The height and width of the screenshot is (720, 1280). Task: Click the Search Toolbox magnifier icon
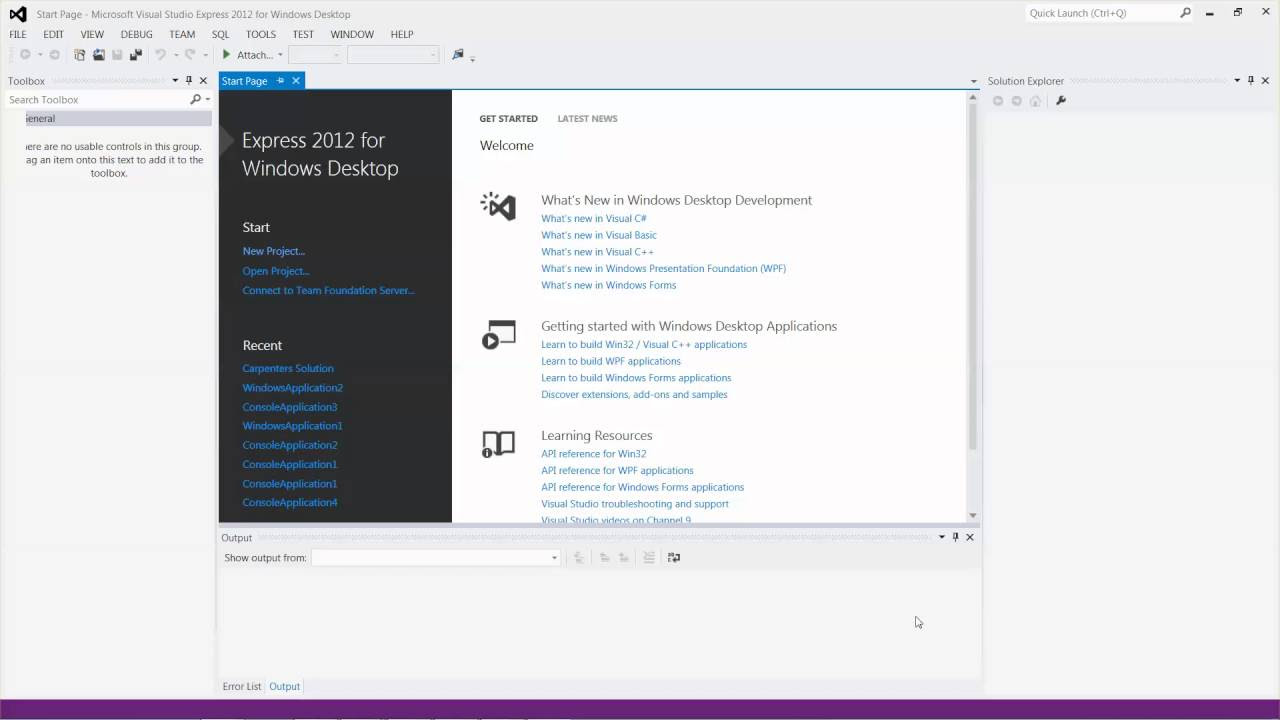click(x=195, y=100)
